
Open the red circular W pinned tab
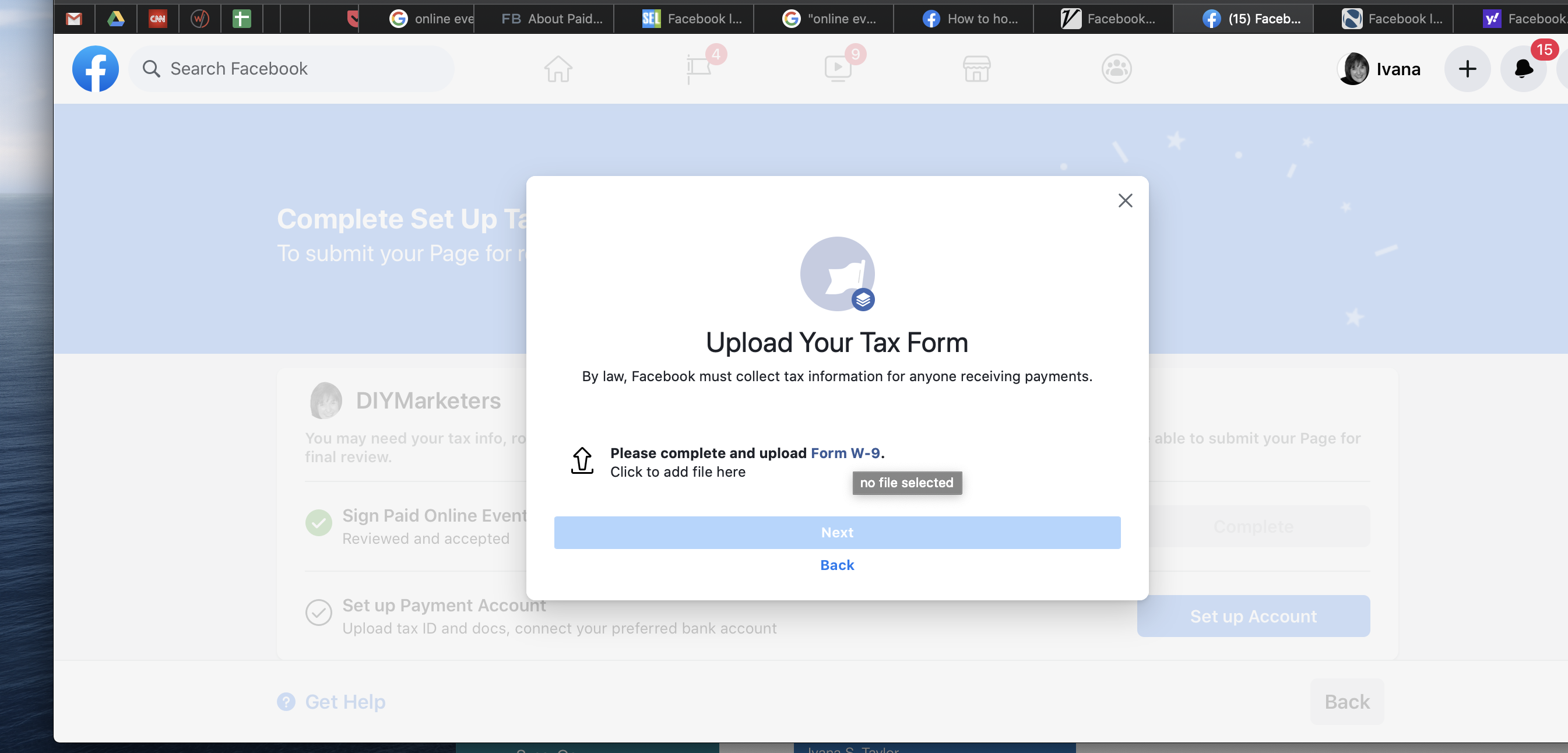pyautogui.click(x=200, y=19)
